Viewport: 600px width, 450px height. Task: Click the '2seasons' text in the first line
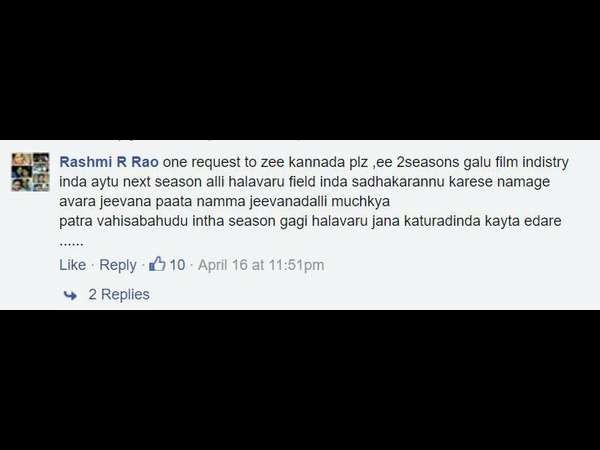pos(428,162)
